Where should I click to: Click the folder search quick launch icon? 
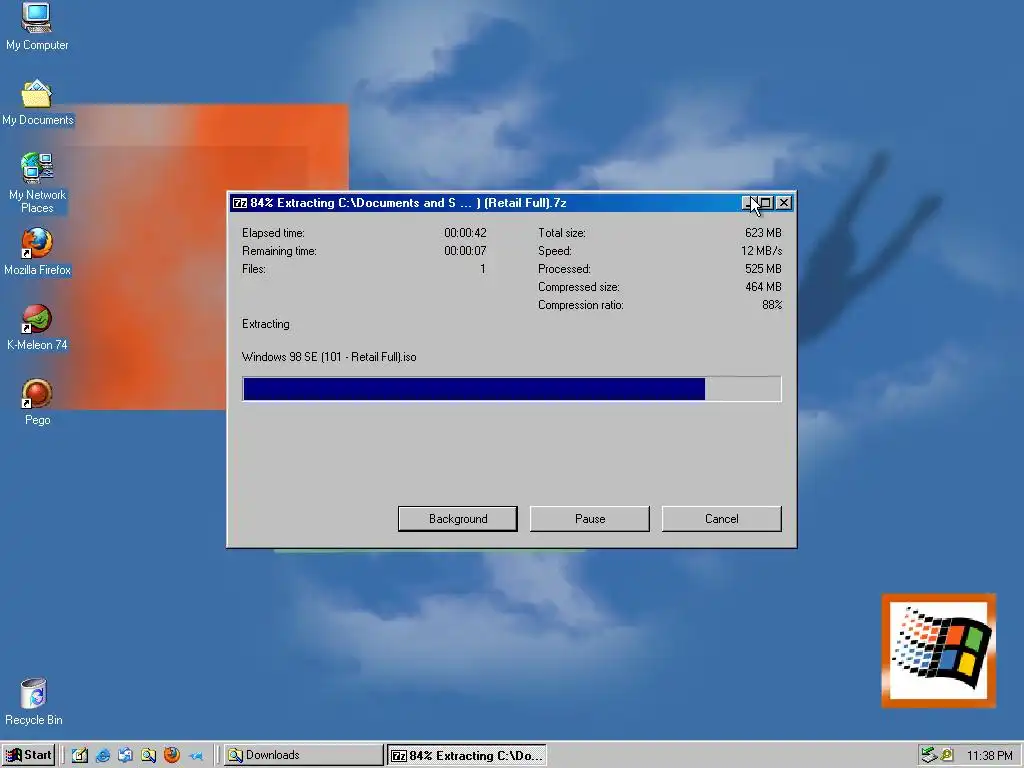[148, 755]
